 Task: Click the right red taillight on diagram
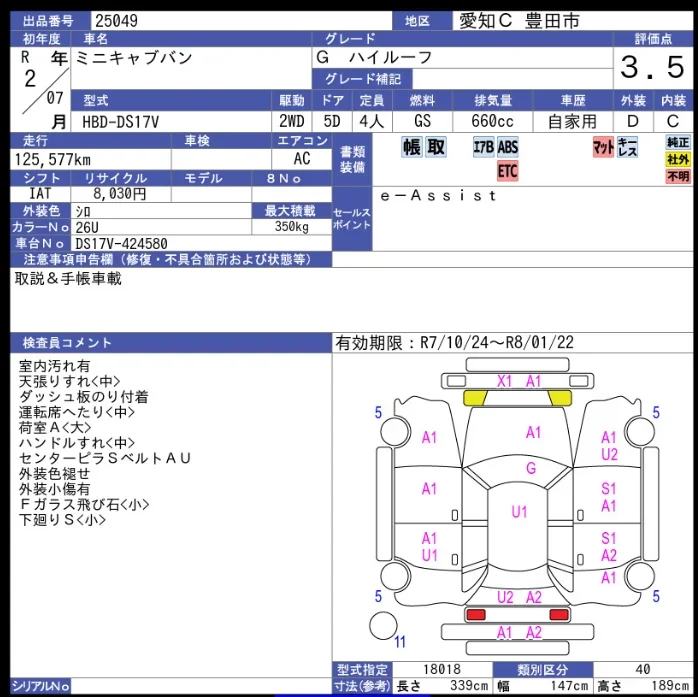(x=559, y=614)
